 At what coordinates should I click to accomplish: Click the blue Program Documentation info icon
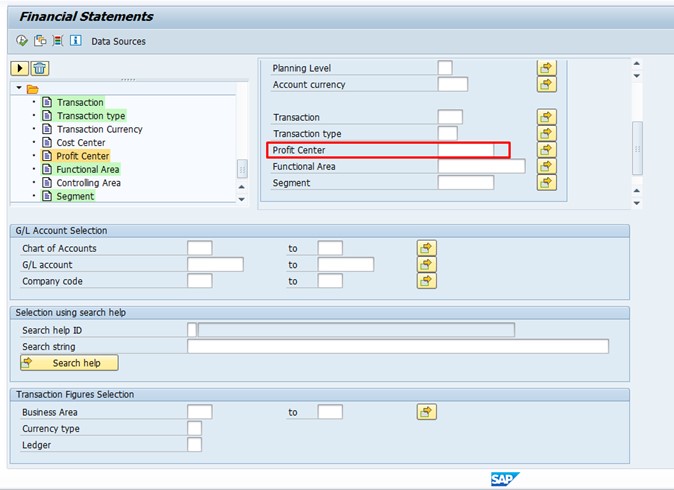[x=75, y=41]
